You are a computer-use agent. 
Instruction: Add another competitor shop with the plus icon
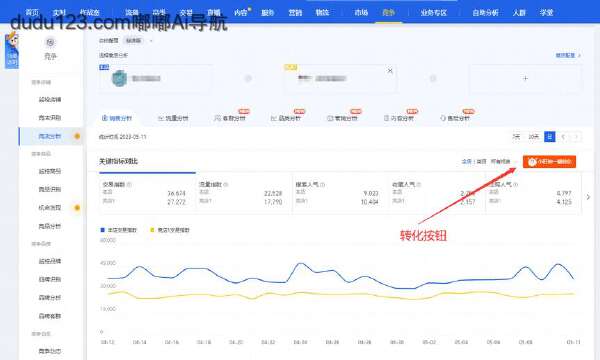tap(525, 78)
